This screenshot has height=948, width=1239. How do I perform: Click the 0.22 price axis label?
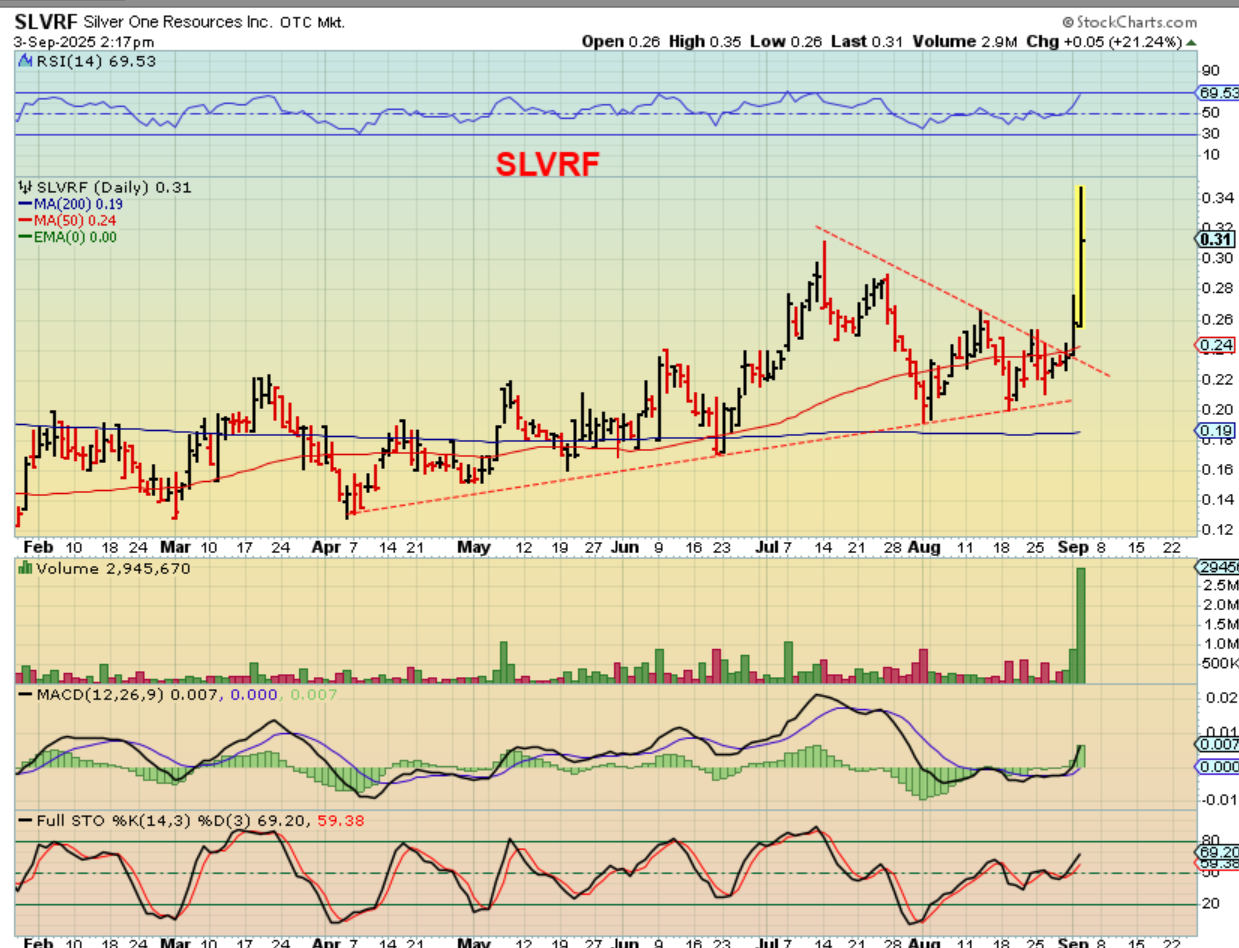(1216, 378)
